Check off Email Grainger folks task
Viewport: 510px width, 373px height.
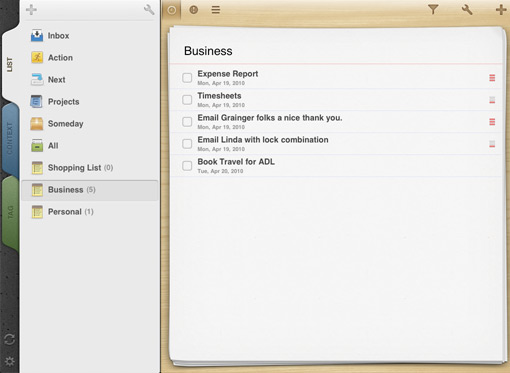[187, 122]
